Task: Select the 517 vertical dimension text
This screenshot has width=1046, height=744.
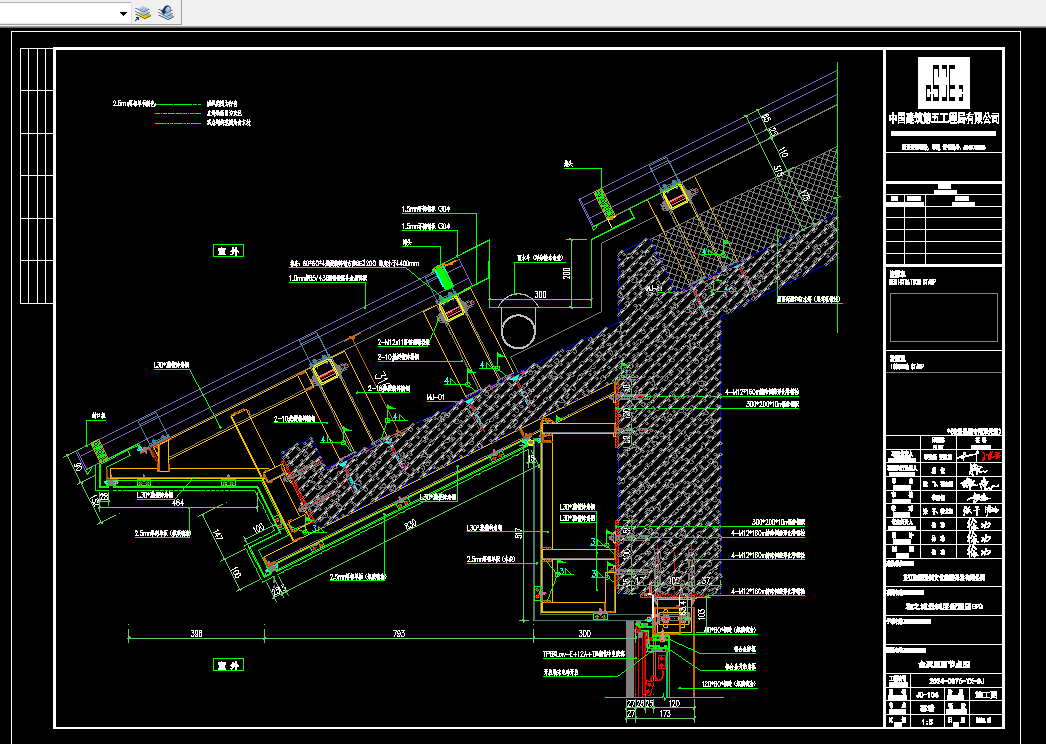Action: click(x=519, y=533)
